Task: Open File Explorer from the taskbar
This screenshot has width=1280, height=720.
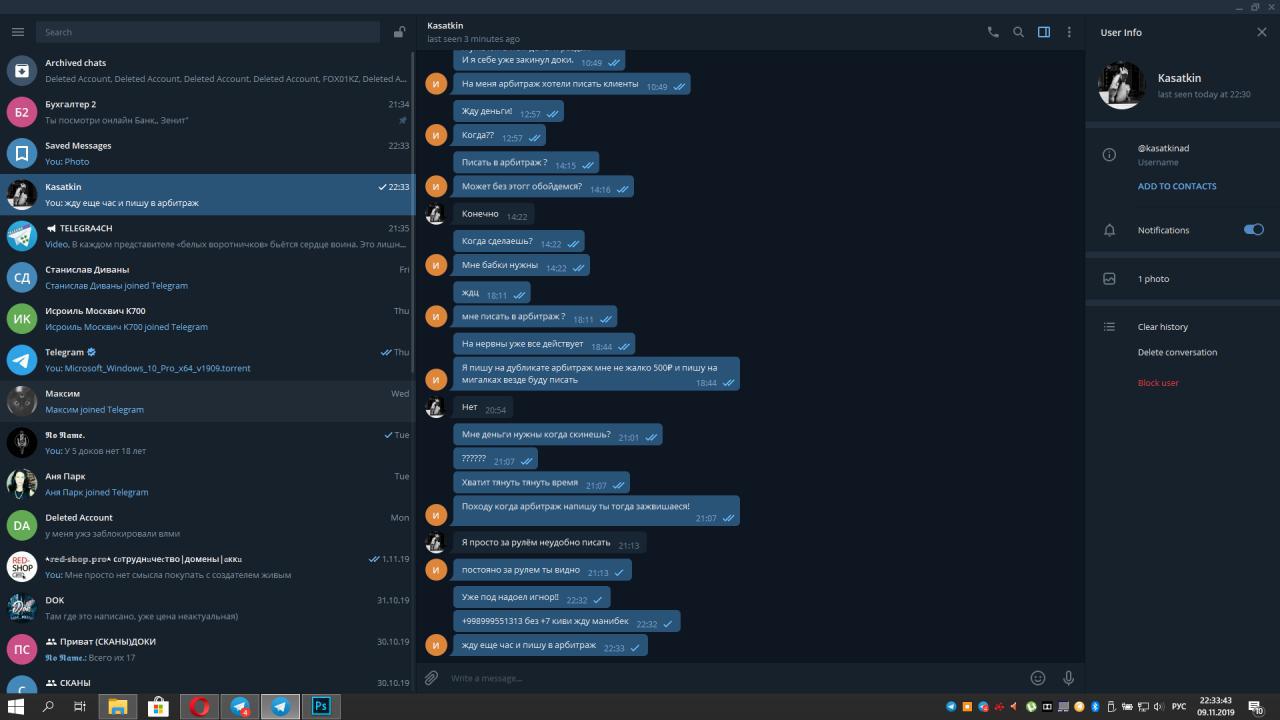Action: [x=118, y=707]
